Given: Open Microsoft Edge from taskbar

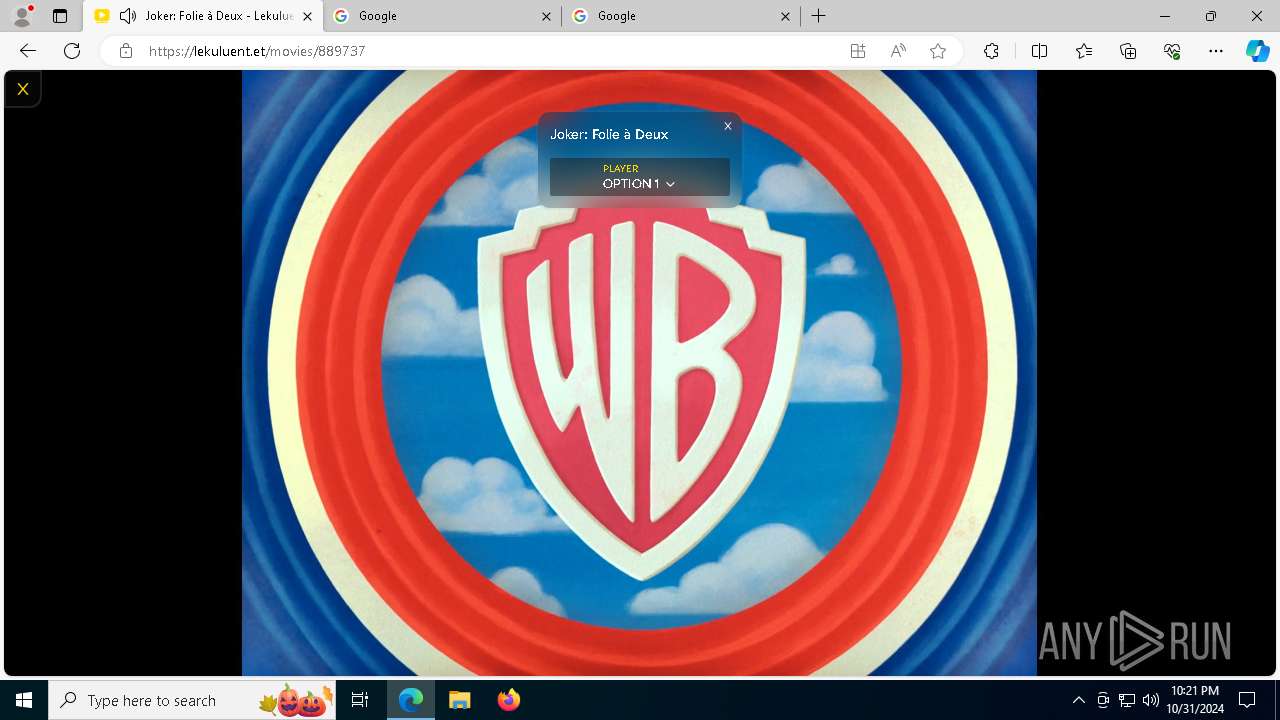Looking at the screenshot, I should coord(411,700).
